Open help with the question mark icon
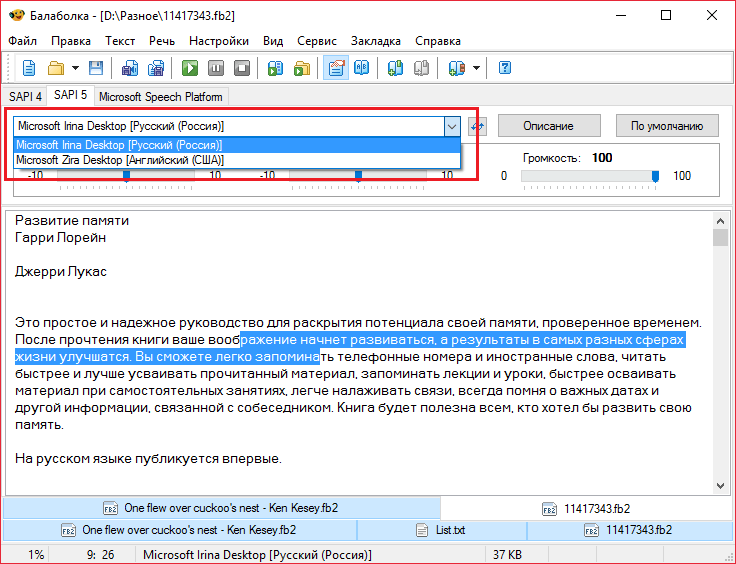This screenshot has width=736, height=564. [505, 68]
